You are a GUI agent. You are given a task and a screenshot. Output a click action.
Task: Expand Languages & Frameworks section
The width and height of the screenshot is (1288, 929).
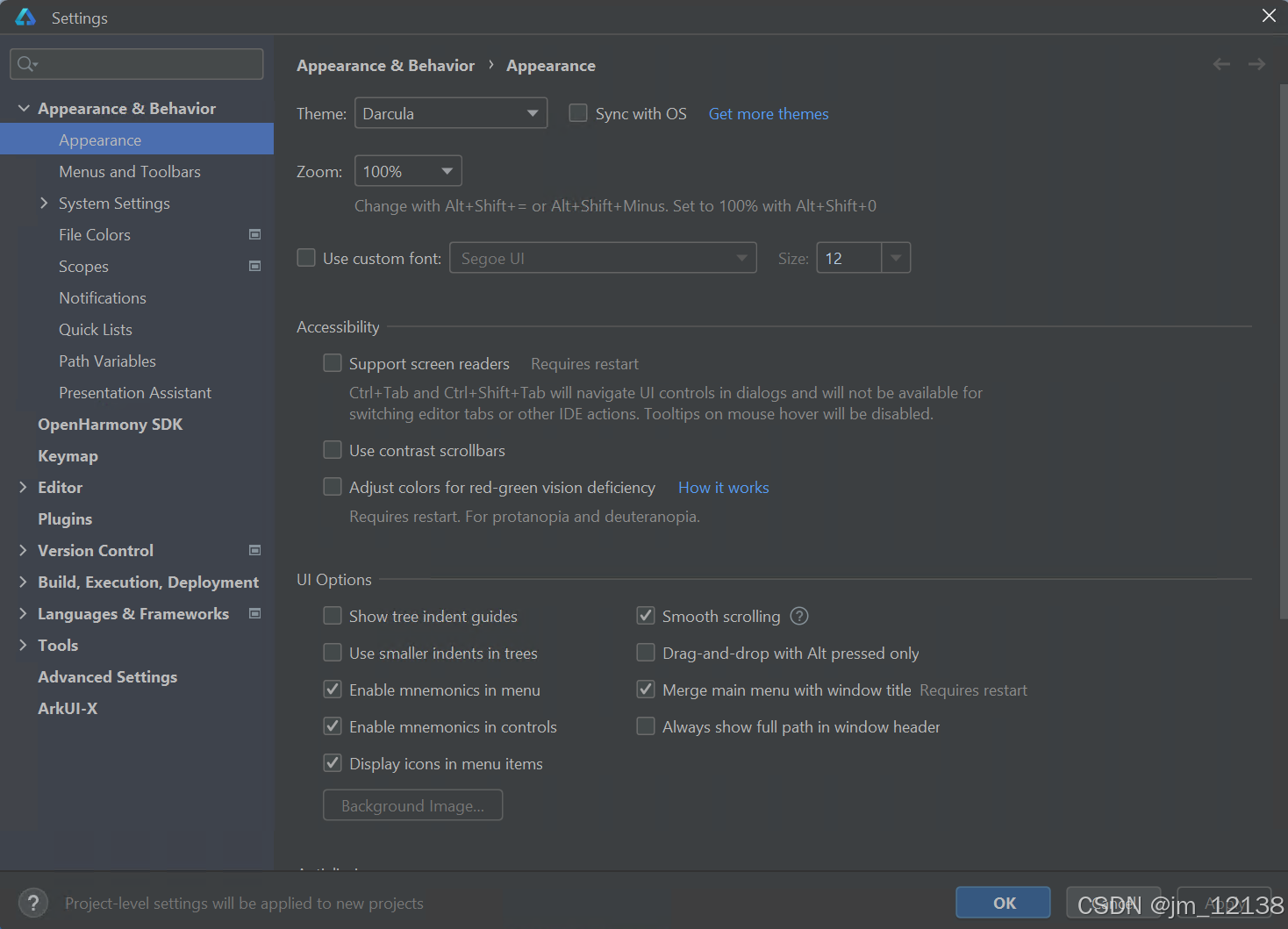click(24, 613)
